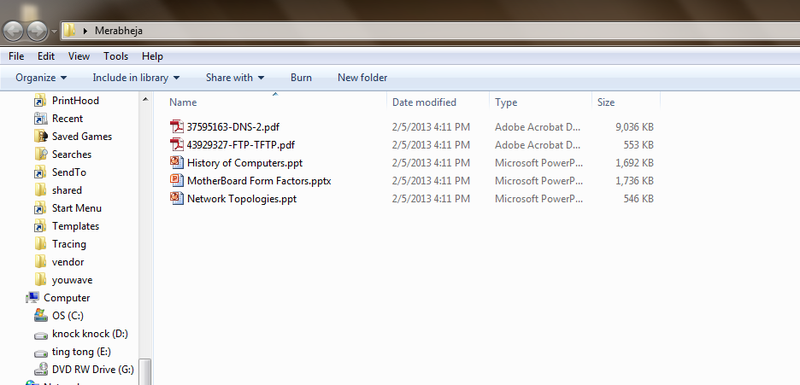Click the 1,736 KB size cell
The image size is (800, 385).
(635, 181)
